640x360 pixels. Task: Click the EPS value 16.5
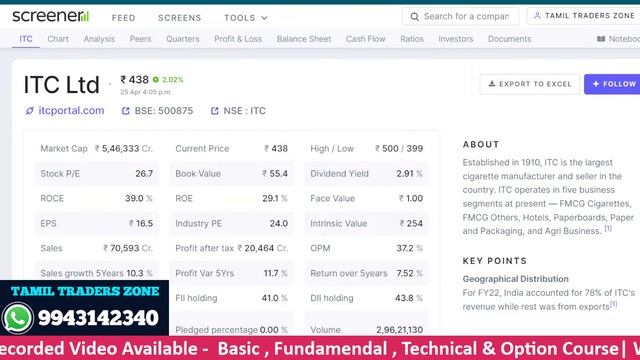pyautogui.click(x=141, y=223)
